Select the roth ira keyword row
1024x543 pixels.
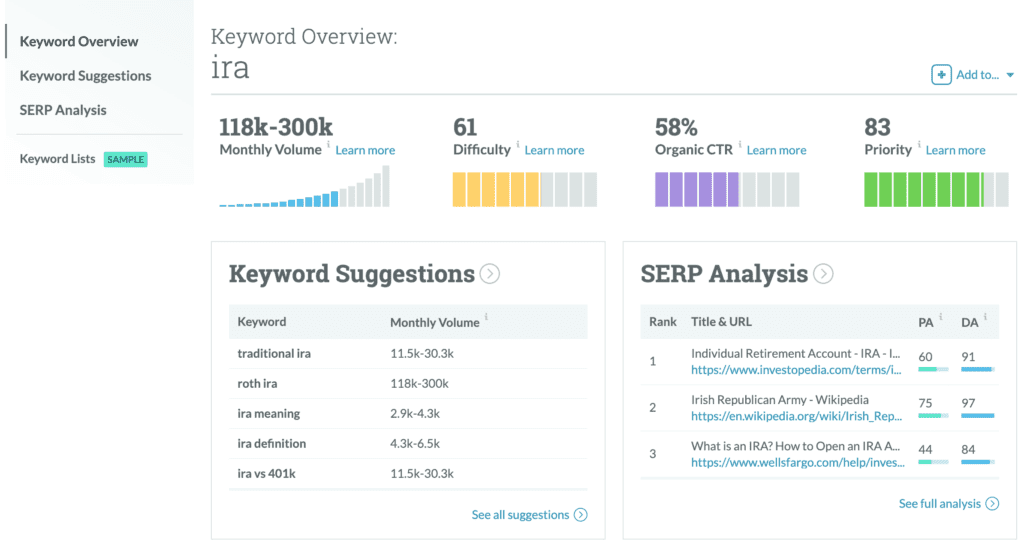point(408,384)
